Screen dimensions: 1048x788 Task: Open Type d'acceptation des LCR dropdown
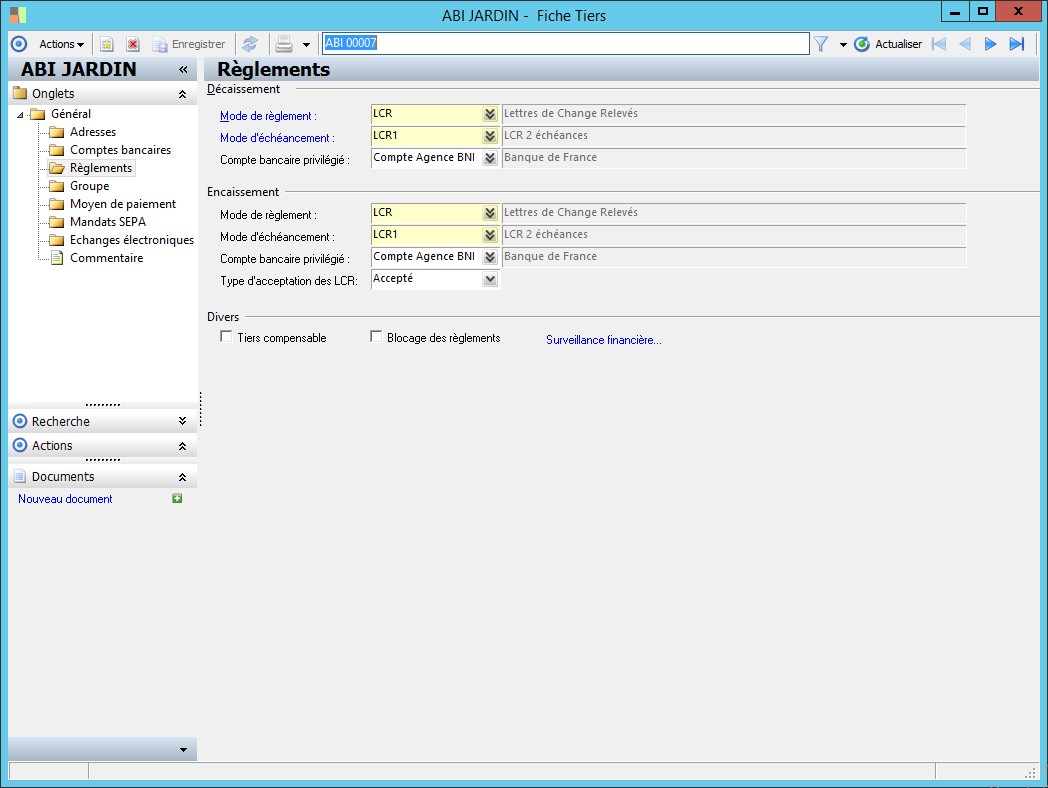[490, 279]
